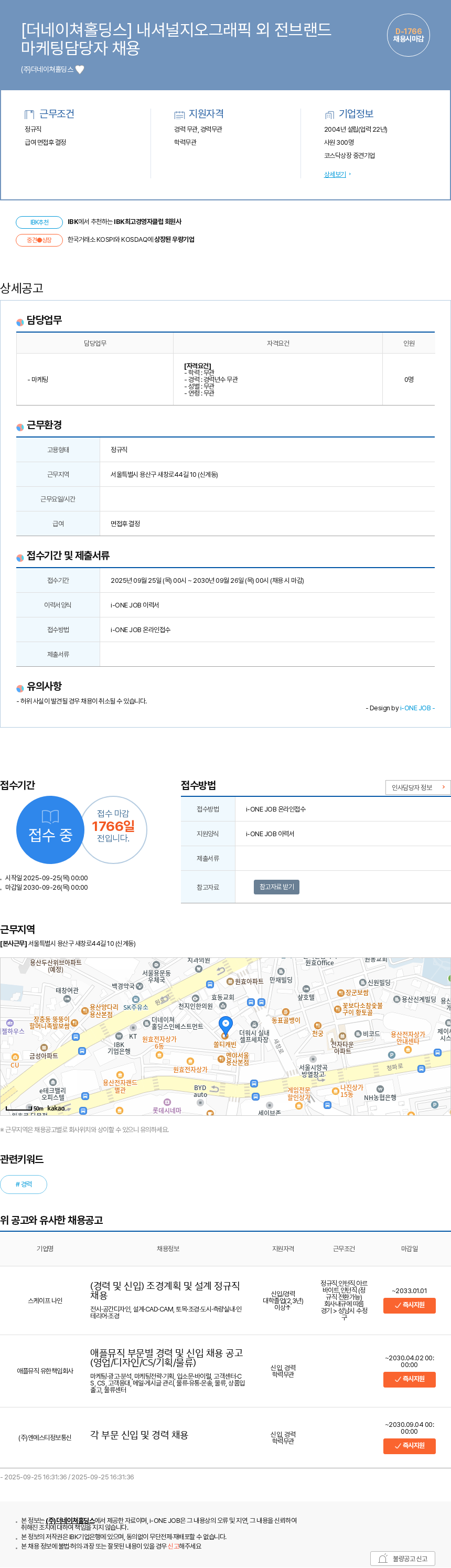451x1568 pixels.
Task: Click the 중견상장 badge
Action: pyautogui.click(x=39, y=240)
